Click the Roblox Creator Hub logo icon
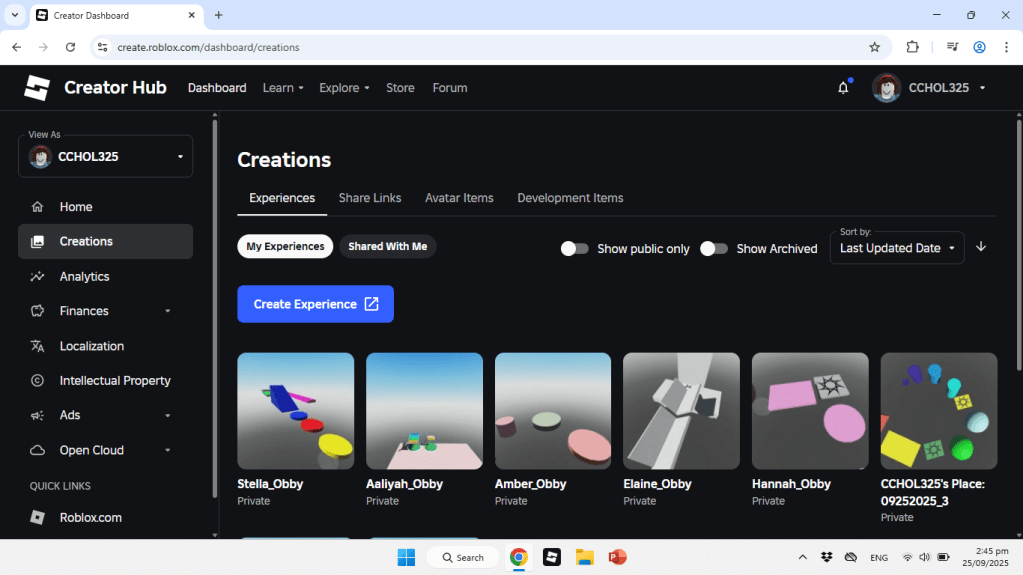Viewport: 1023px width, 575px height. click(37, 88)
